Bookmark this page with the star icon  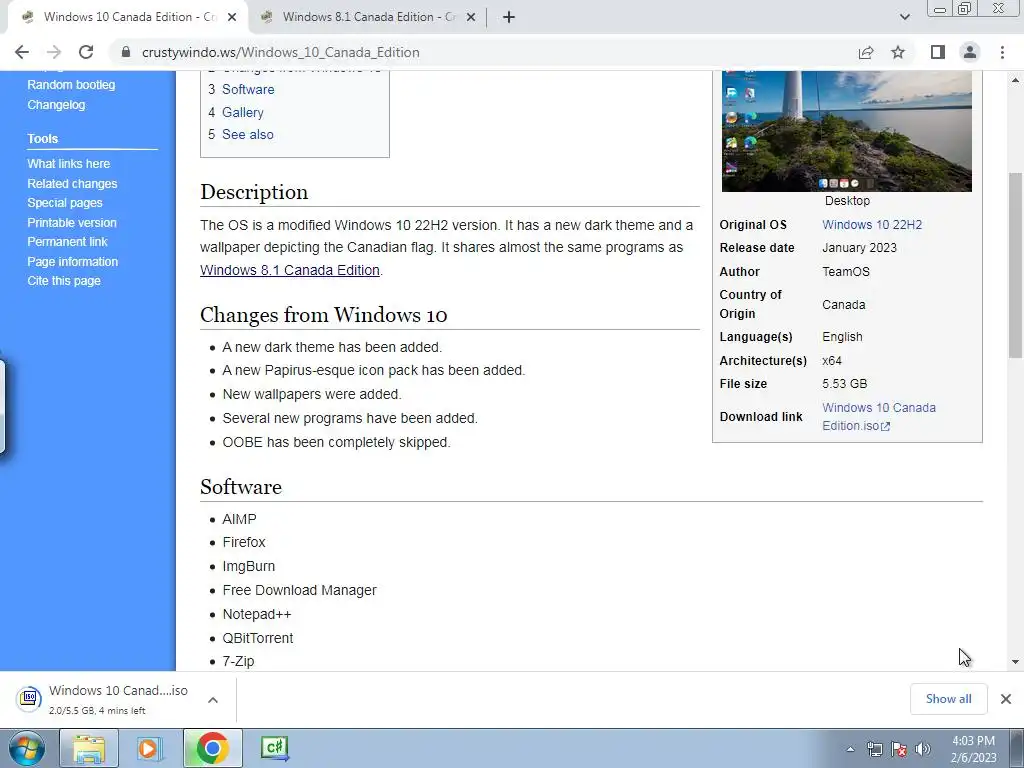(x=898, y=52)
